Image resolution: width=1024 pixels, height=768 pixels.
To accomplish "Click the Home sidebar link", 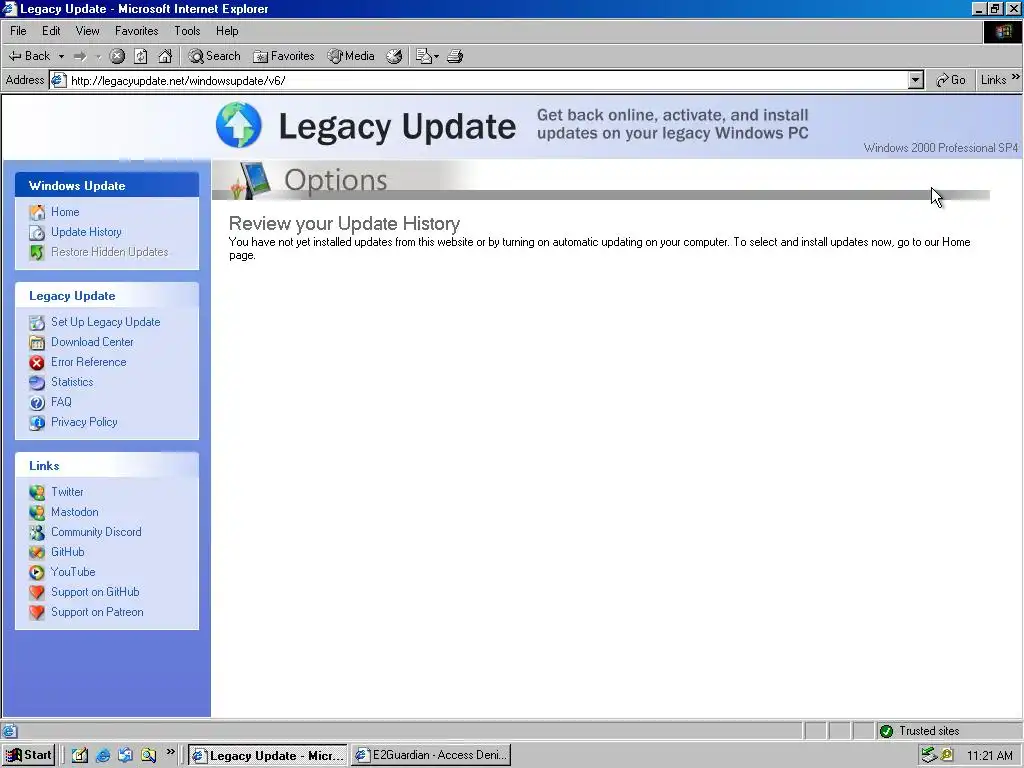I will pyautogui.click(x=65, y=212).
